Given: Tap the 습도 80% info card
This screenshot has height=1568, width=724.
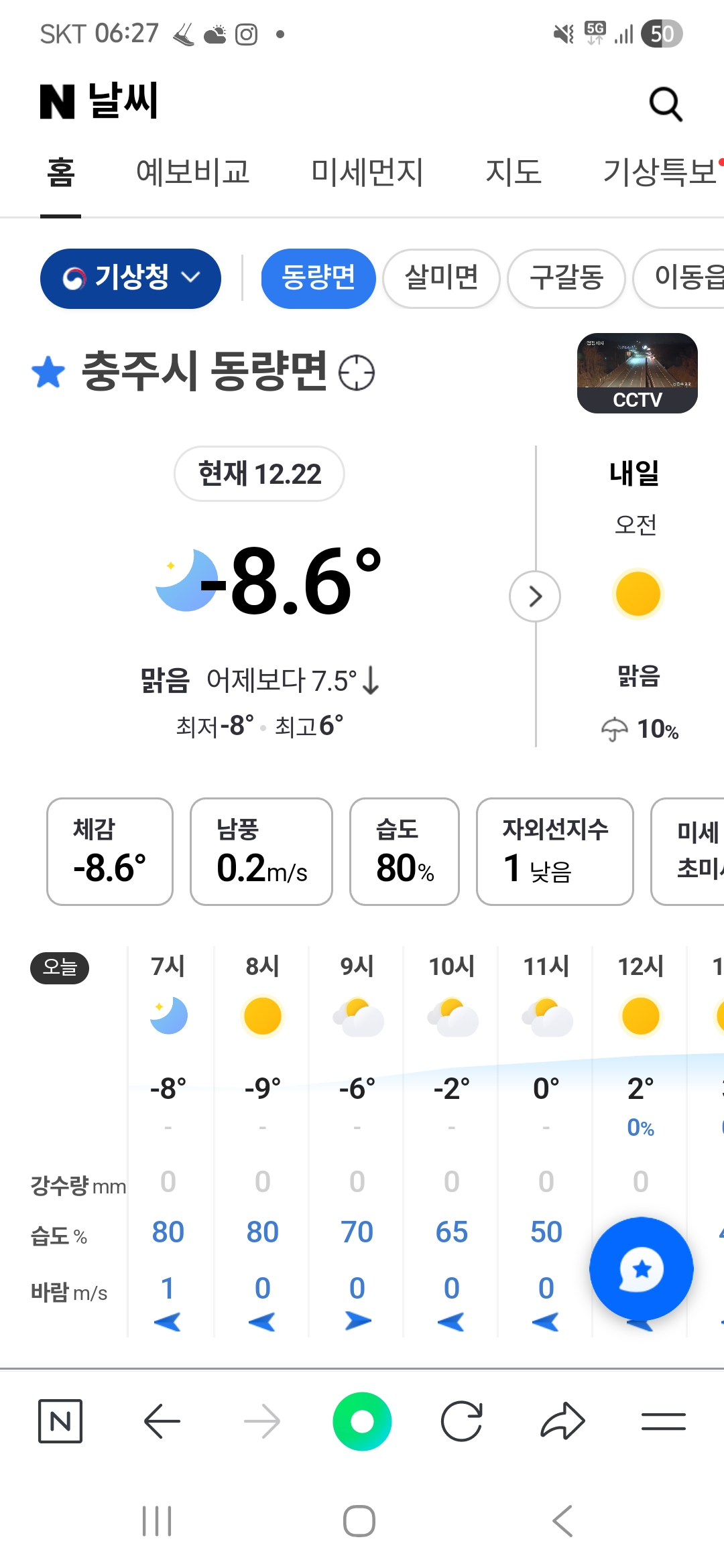Looking at the screenshot, I should click(x=404, y=851).
